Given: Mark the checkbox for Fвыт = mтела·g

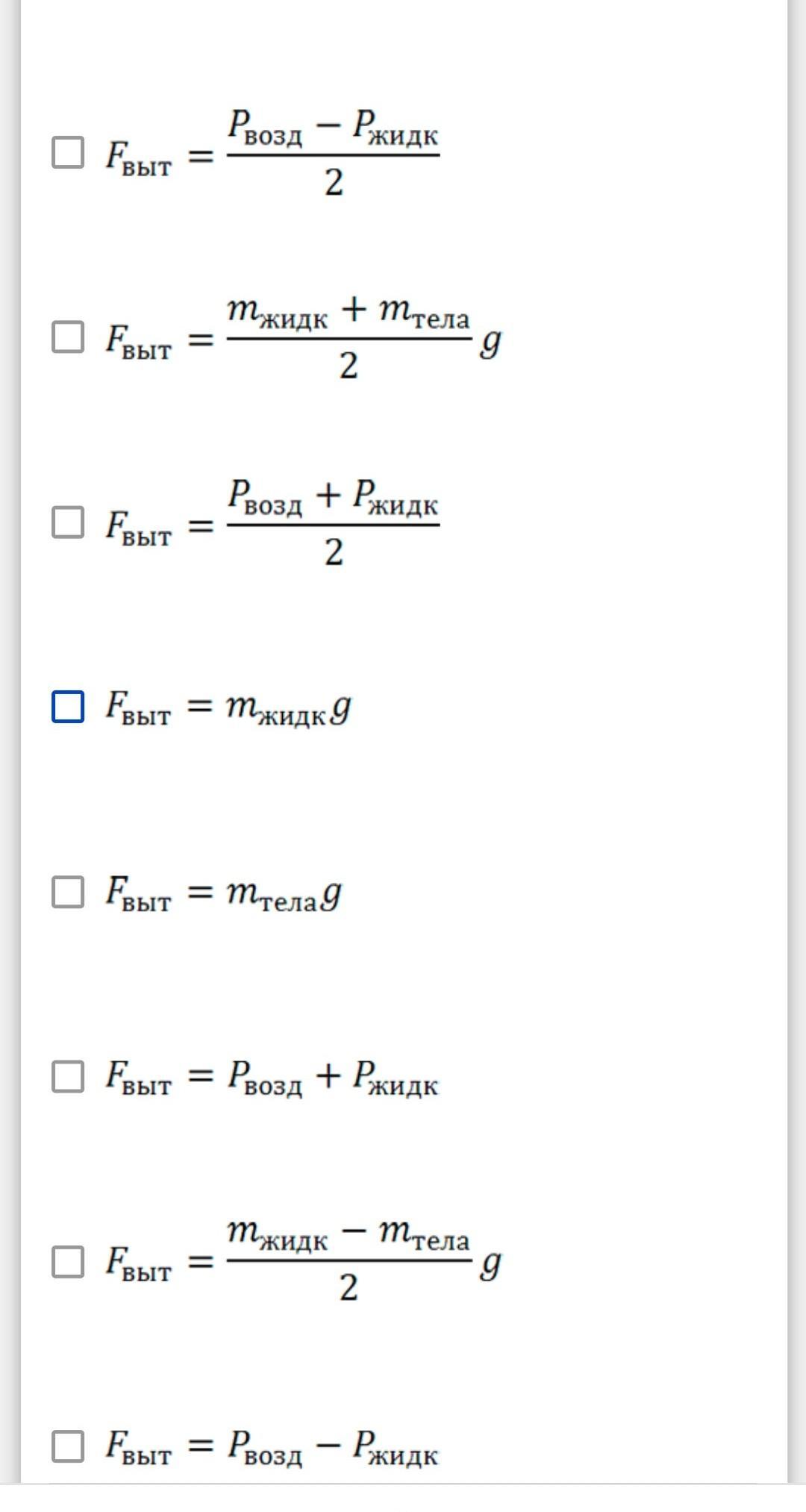Looking at the screenshot, I should [68, 892].
